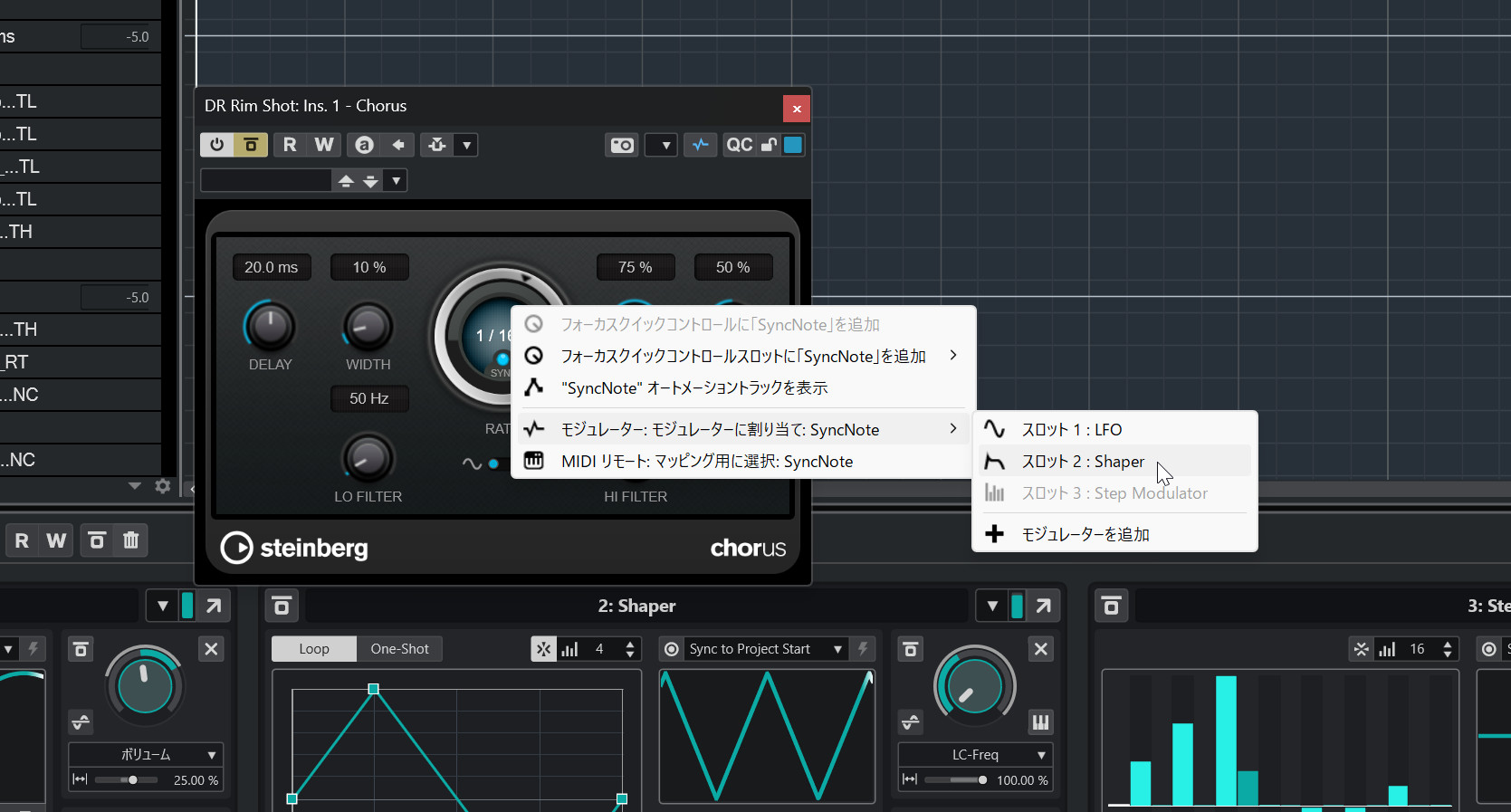Click the WIDTH knob
1511x812 pixels.
click(368, 326)
